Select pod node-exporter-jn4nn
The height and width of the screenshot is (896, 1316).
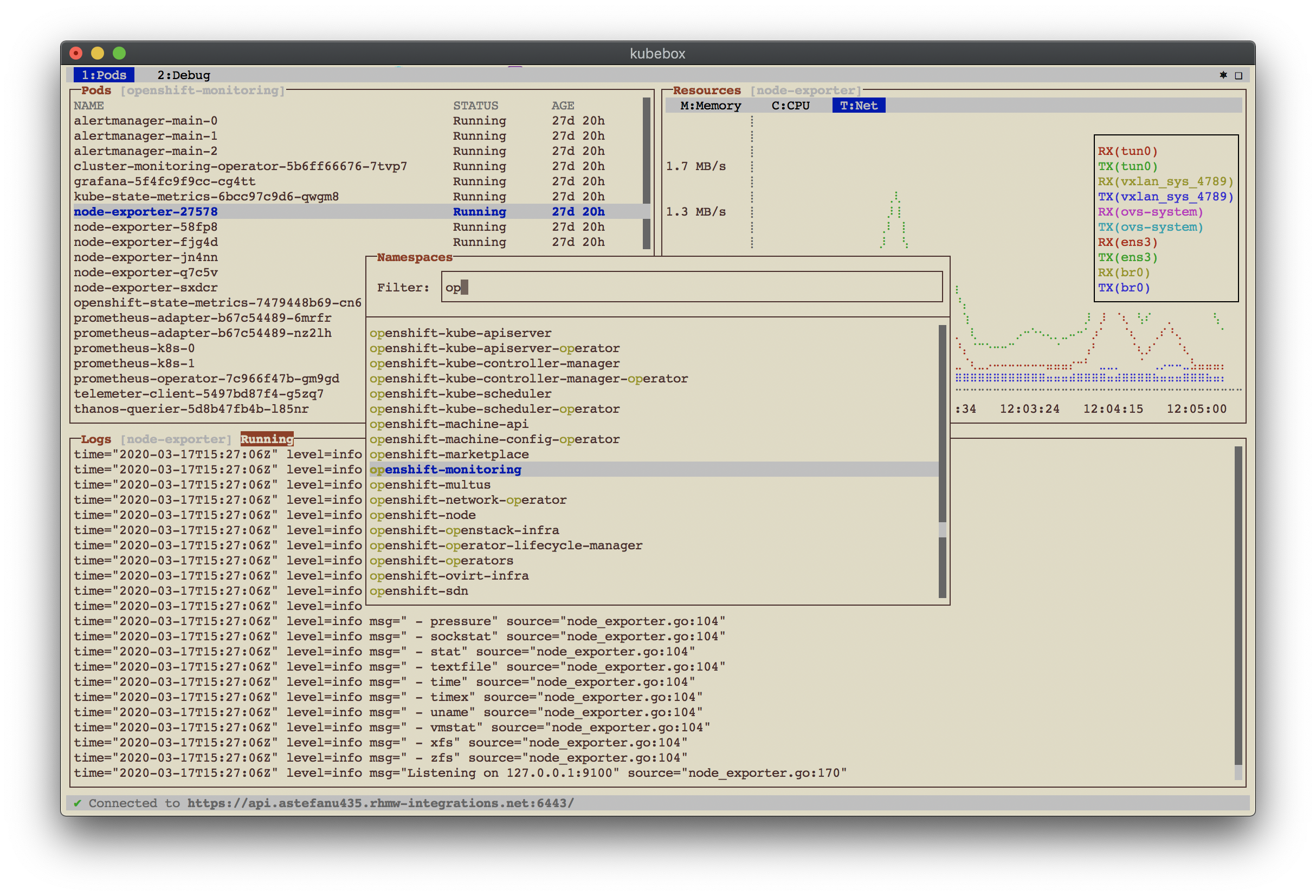tap(146, 257)
